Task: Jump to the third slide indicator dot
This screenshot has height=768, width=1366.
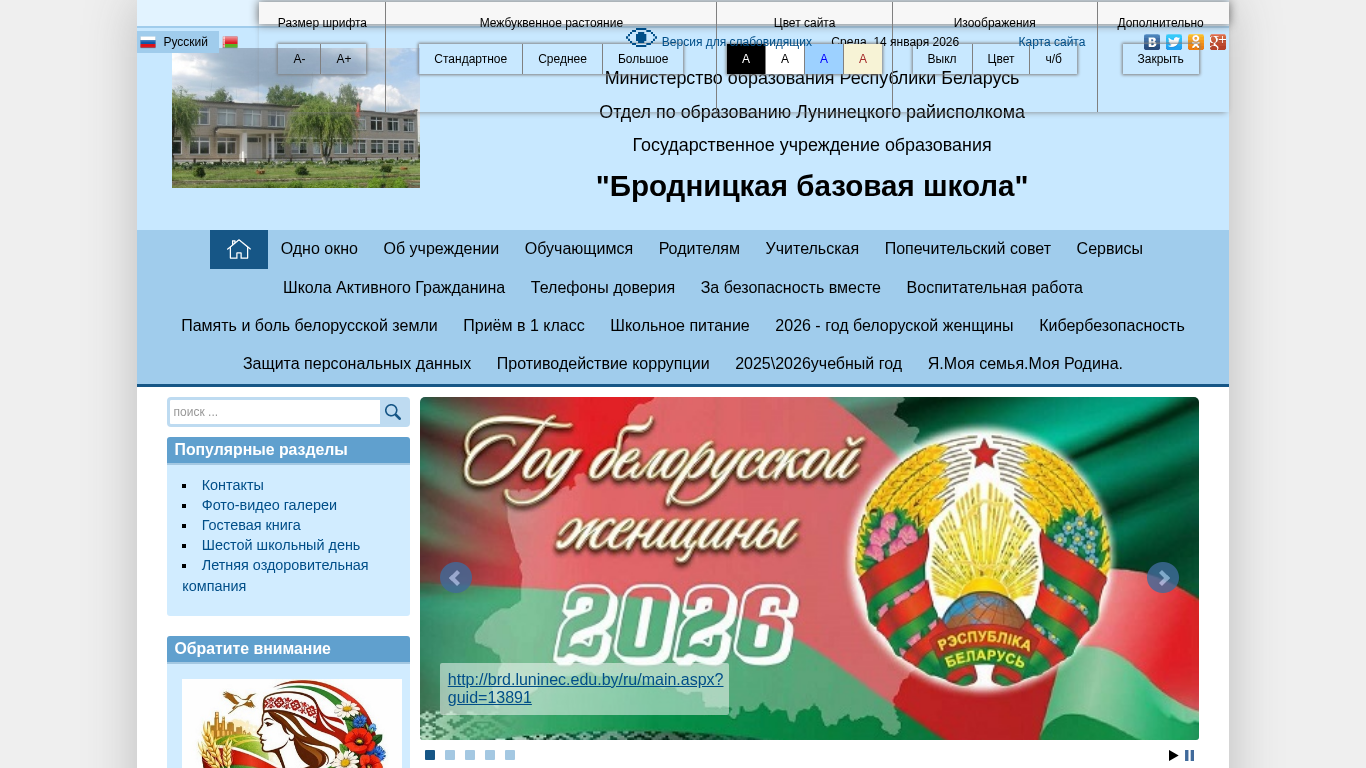Action: coord(470,755)
